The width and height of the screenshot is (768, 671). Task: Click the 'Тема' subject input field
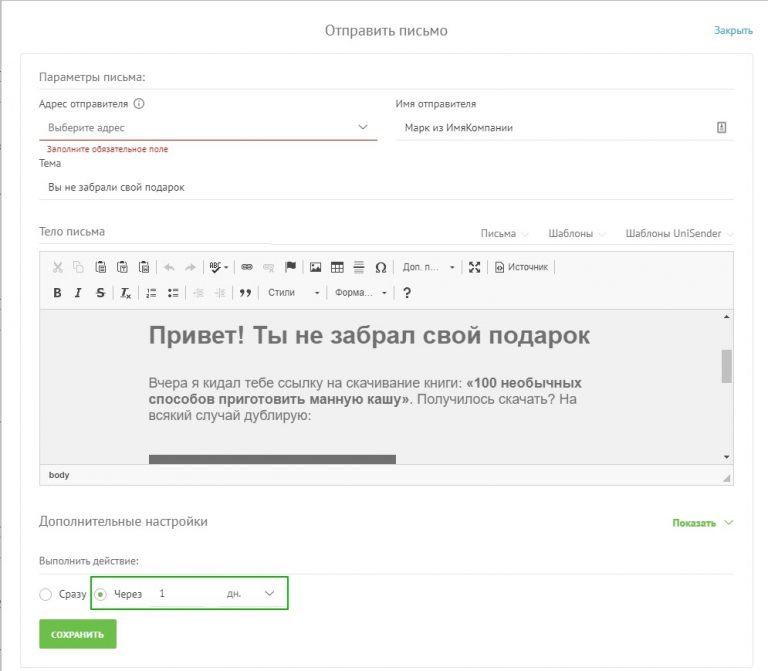tap(385, 187)
